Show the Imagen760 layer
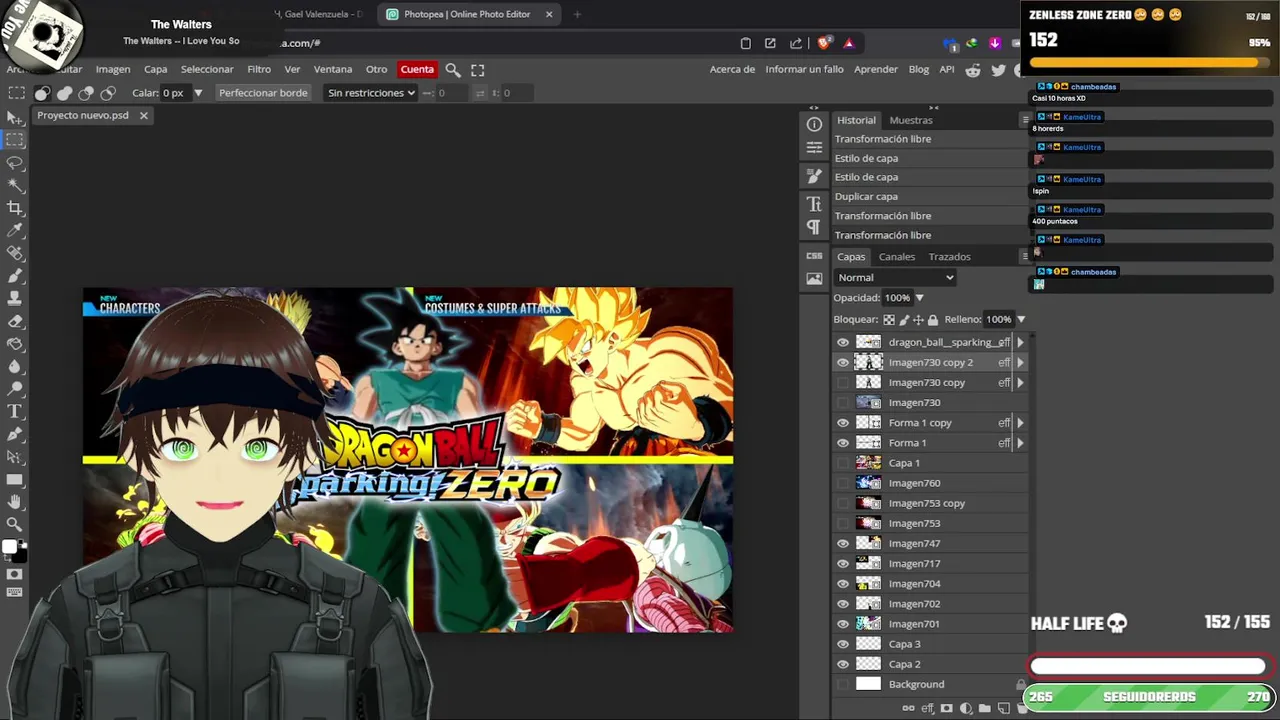The height and width of the screenshot is (720, 1280). (843, 483)
